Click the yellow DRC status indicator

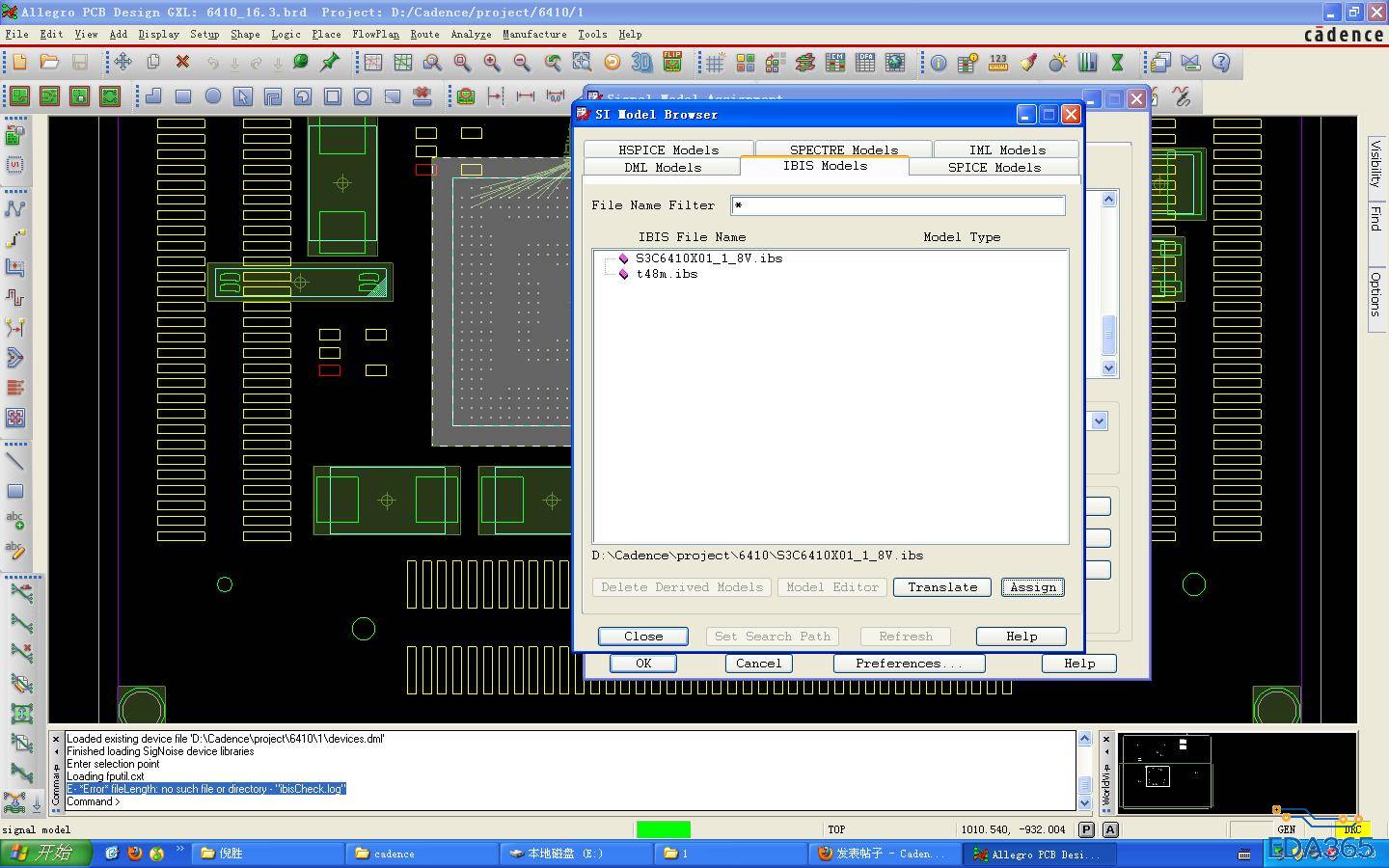coord(1351,829)
